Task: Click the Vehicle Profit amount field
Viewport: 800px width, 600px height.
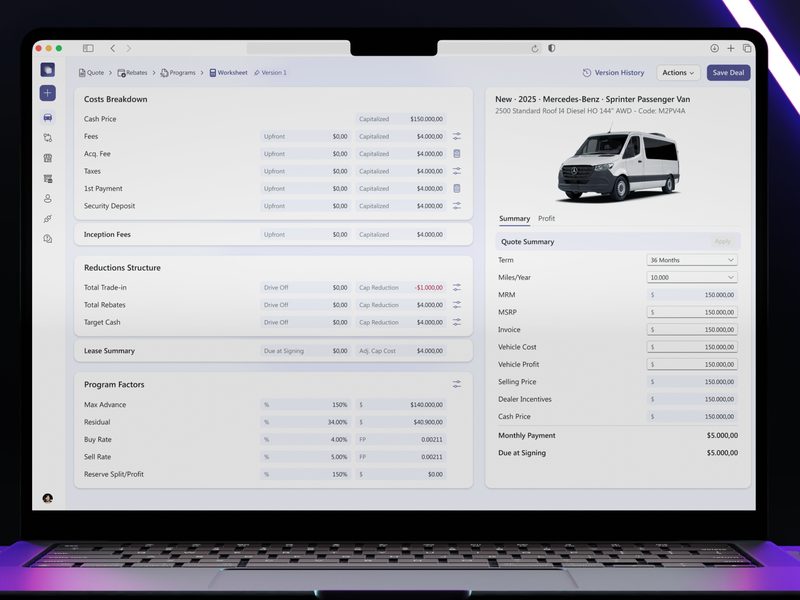Action: tap(692, 364)
